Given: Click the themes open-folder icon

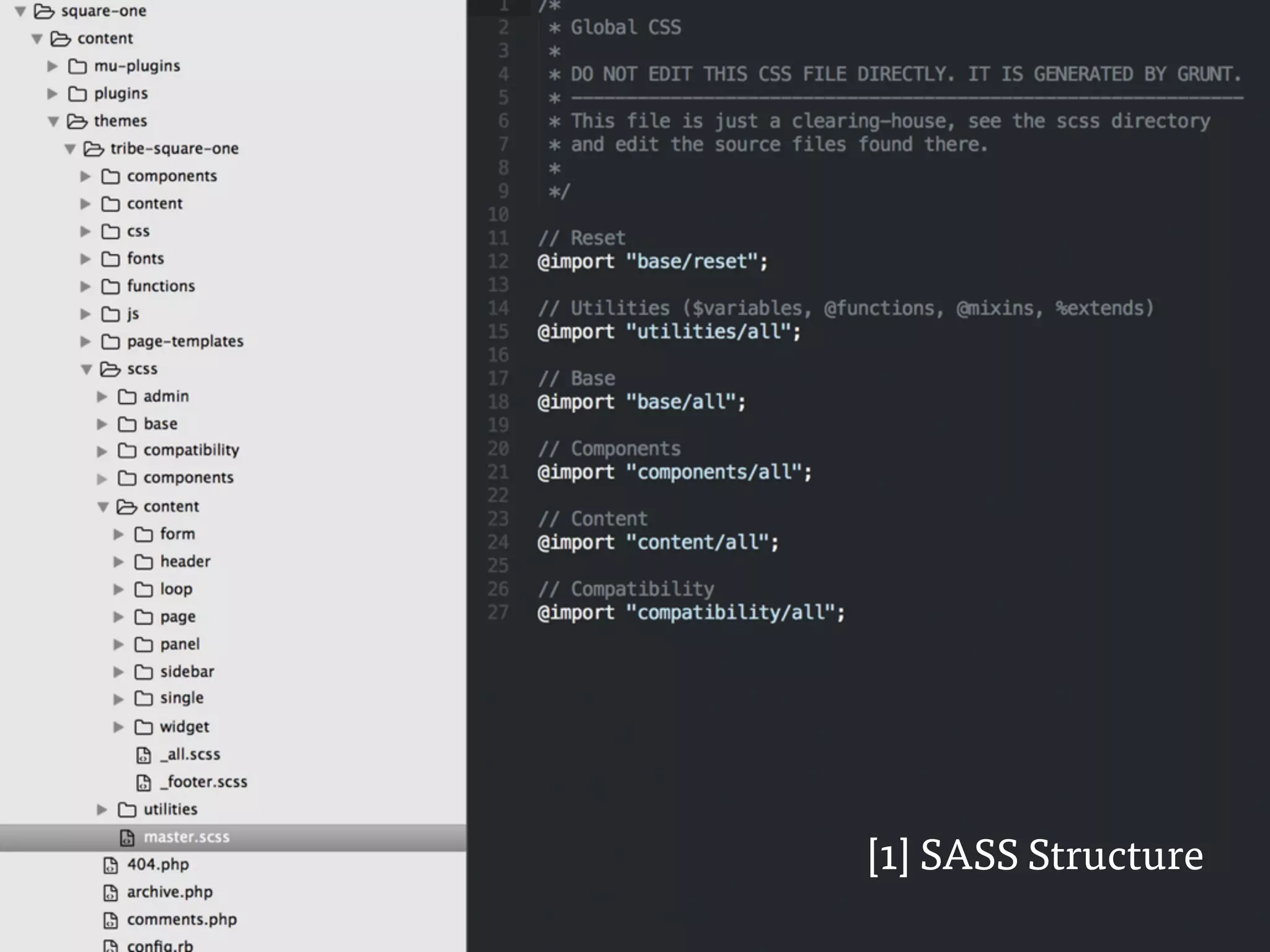Looking at the screenshot, I should [77, 121].
